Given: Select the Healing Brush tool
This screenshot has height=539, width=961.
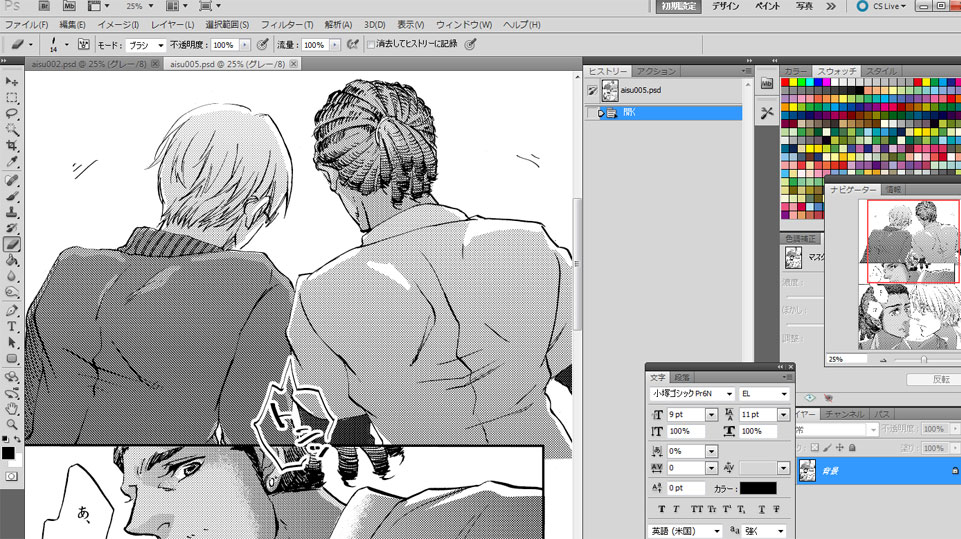Looking at the screenshot, I should [x=12, y=180].
